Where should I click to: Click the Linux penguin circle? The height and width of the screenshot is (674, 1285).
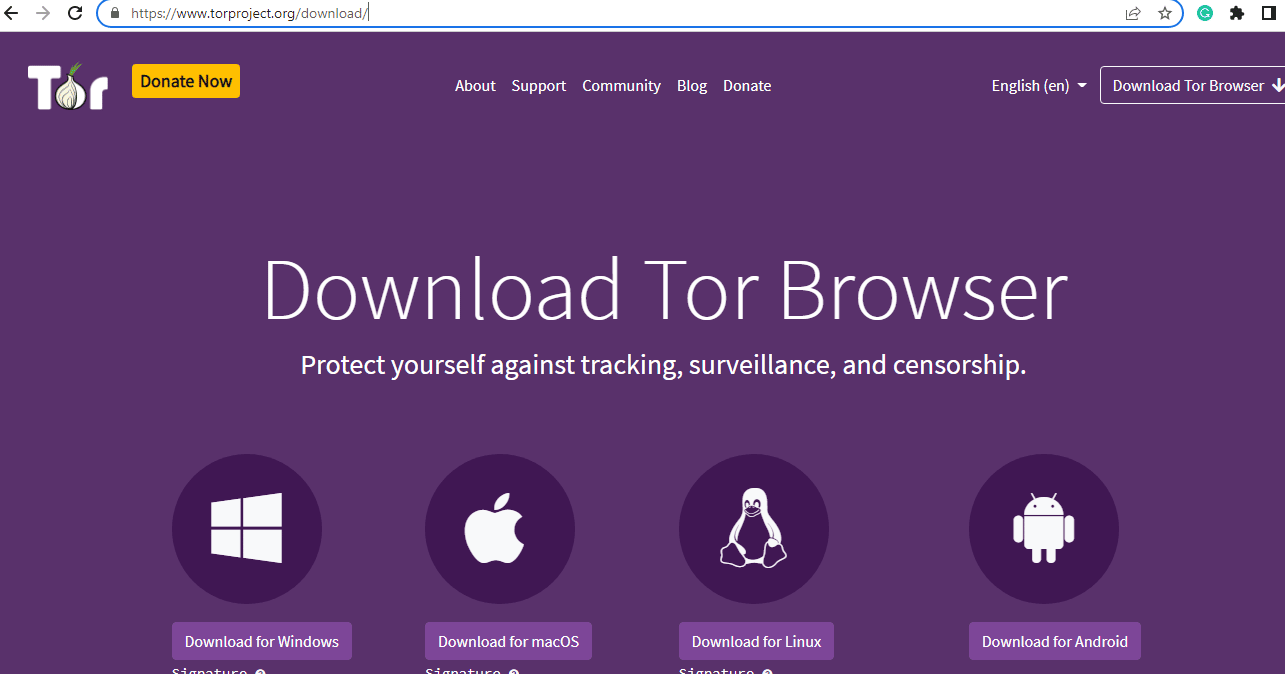point(754,528)
